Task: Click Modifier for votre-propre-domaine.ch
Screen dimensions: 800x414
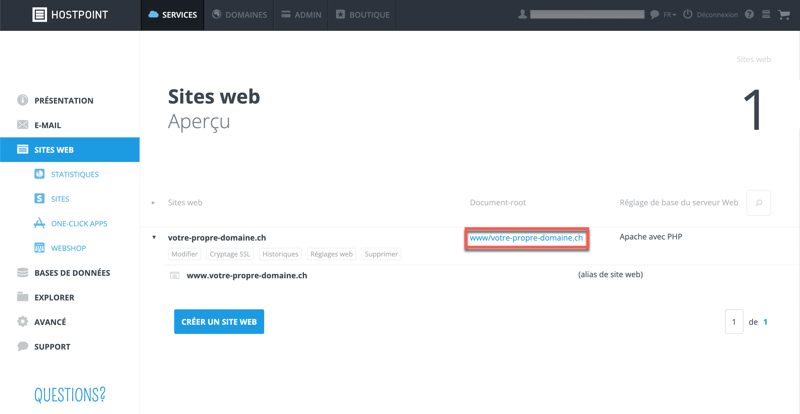Action: (185, 254)
